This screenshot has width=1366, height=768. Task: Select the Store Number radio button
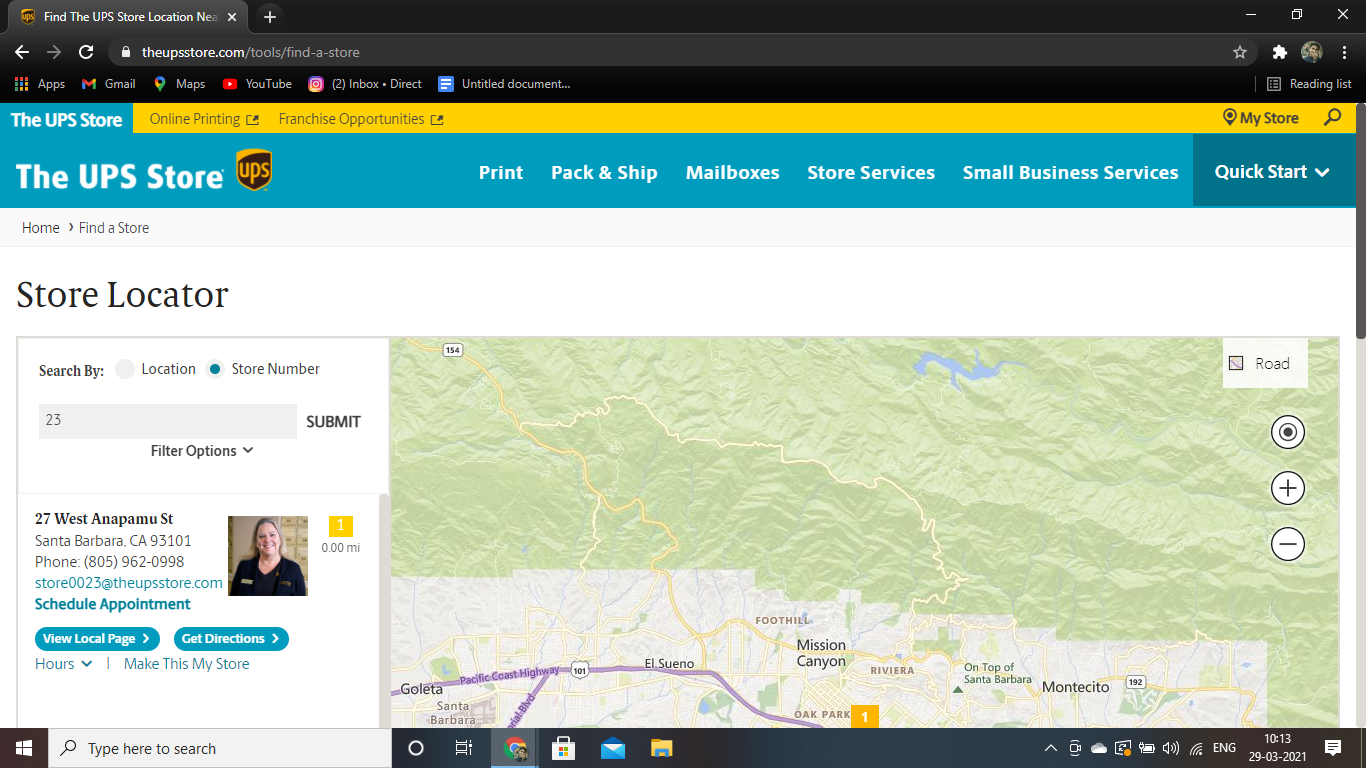point(215,369)
